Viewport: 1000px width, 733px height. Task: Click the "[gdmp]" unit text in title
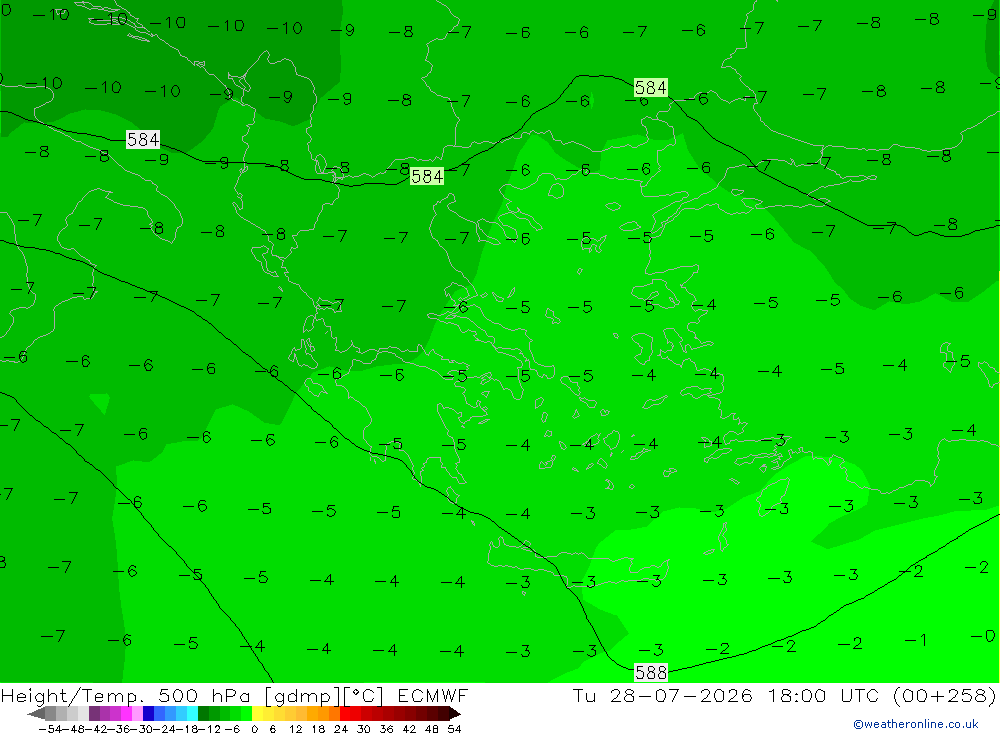pos(302,695)
